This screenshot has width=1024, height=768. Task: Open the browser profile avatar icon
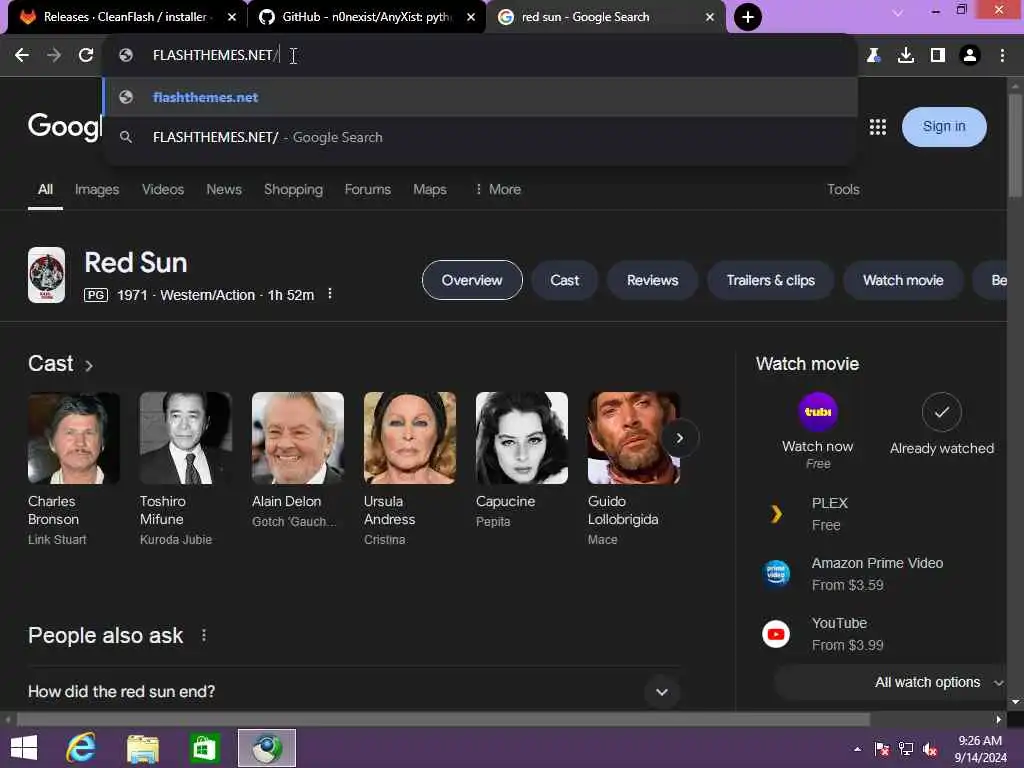(970, 56)
